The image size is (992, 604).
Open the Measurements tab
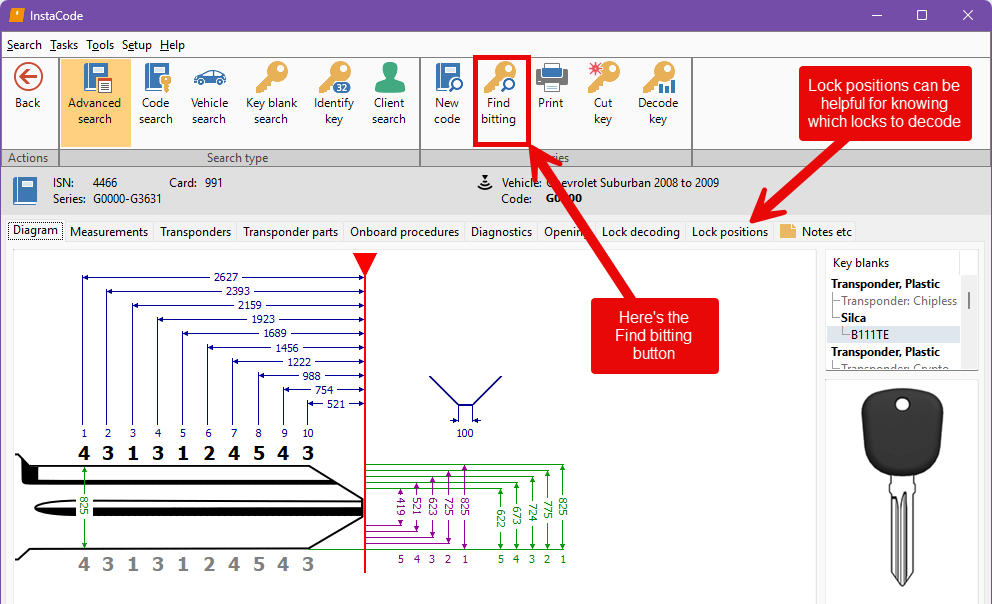pos(108,231)
